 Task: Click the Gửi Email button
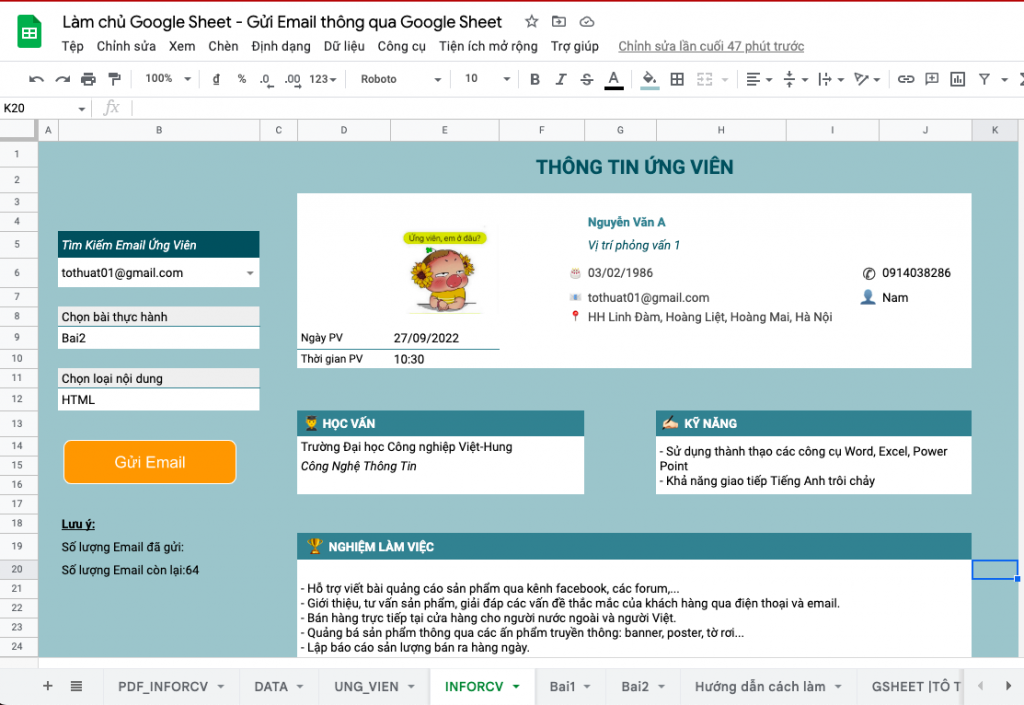150,462
